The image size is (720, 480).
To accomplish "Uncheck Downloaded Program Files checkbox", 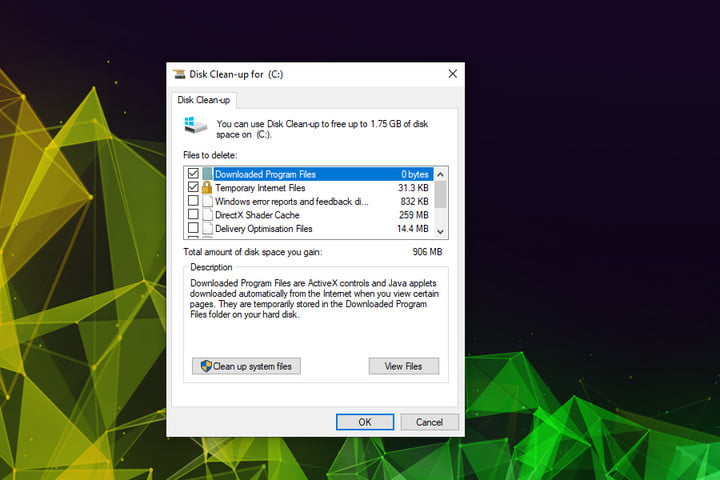I will pos(193,174).
